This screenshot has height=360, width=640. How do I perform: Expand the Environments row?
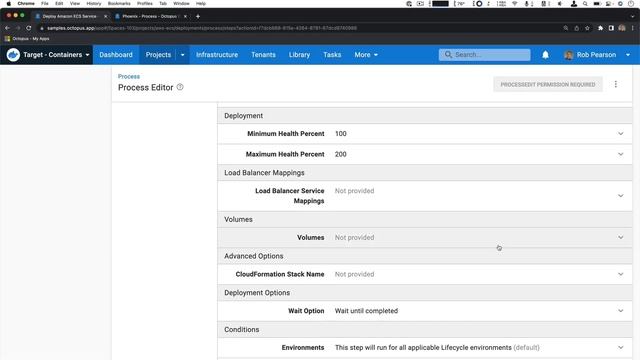(620, 347)
